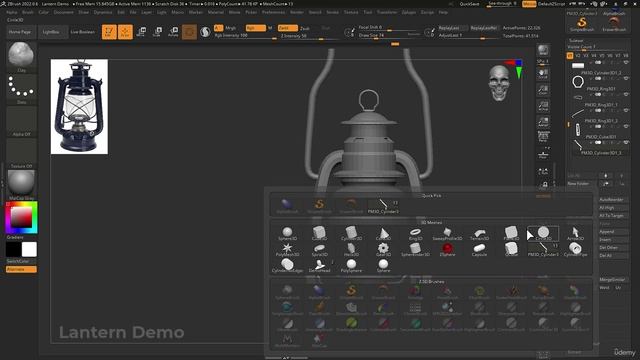Toggle the Rgb channel button

[256, 28]
